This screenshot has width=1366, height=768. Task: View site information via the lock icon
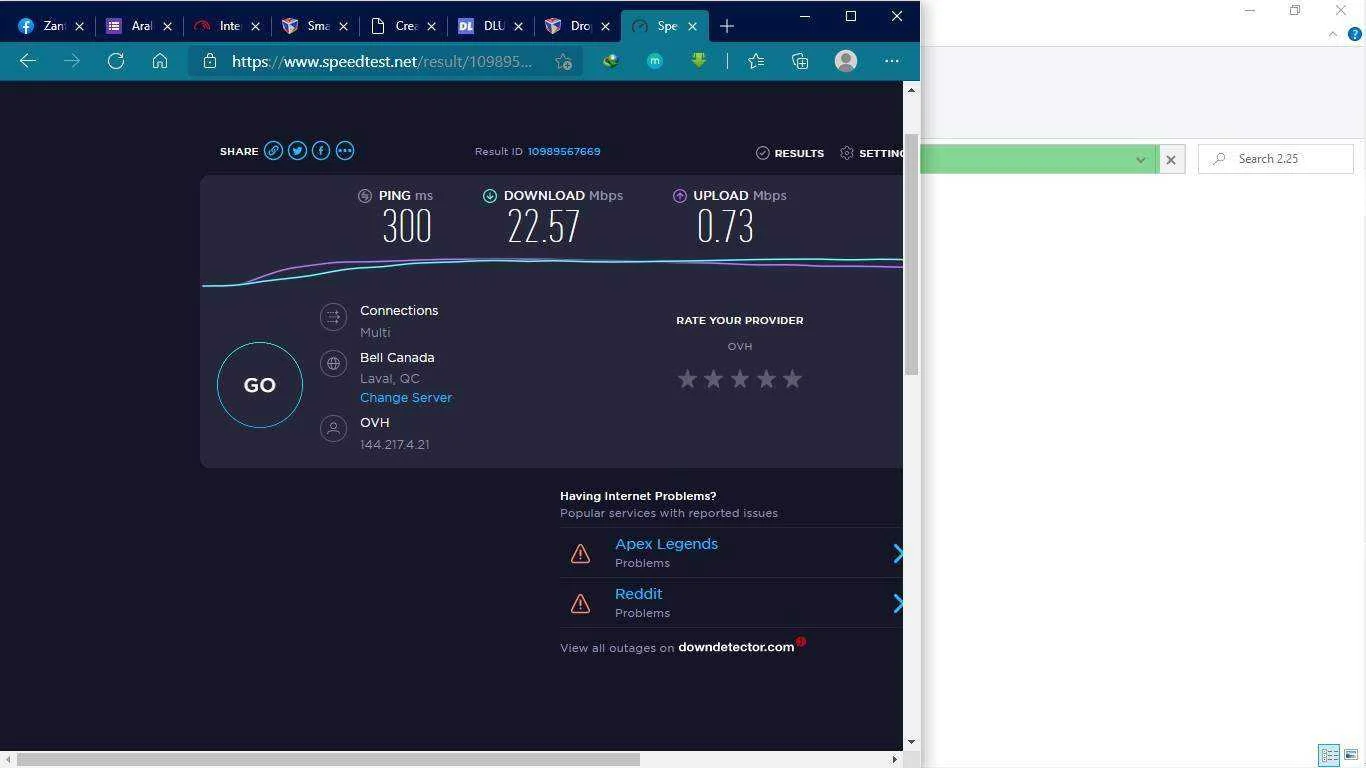click(x=209, y=61)
